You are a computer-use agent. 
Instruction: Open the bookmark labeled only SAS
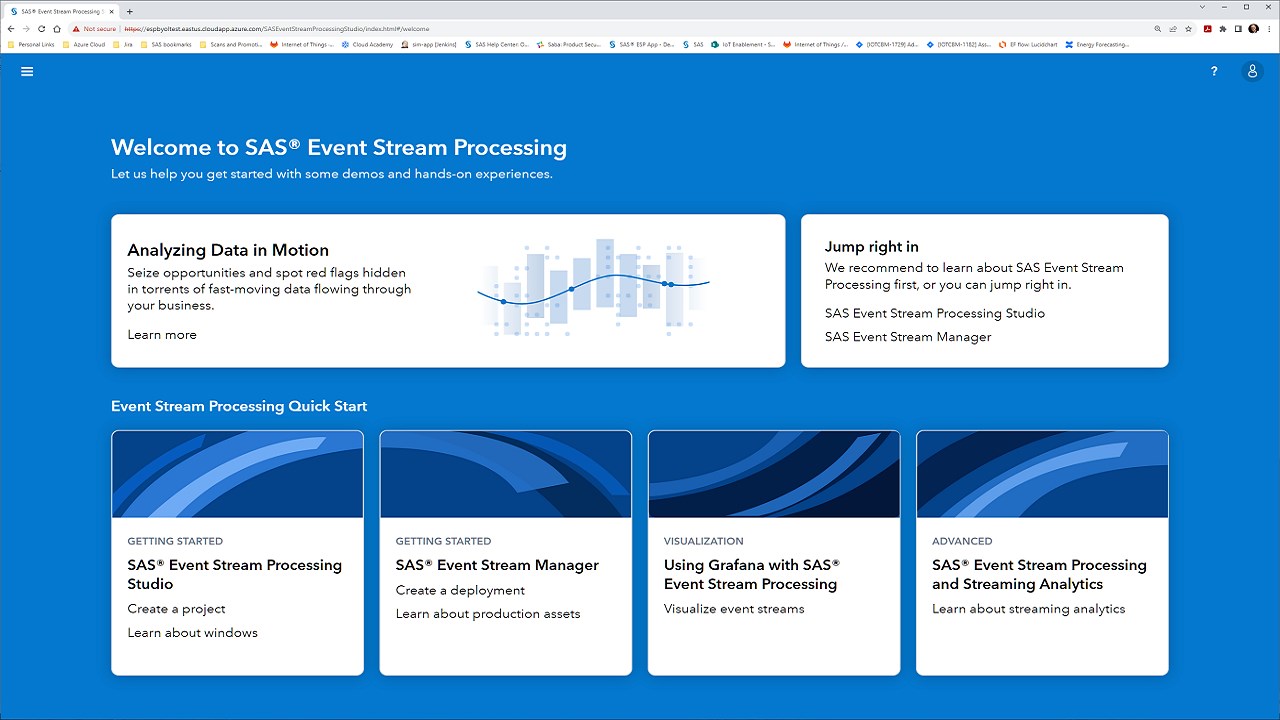(694, 45)
